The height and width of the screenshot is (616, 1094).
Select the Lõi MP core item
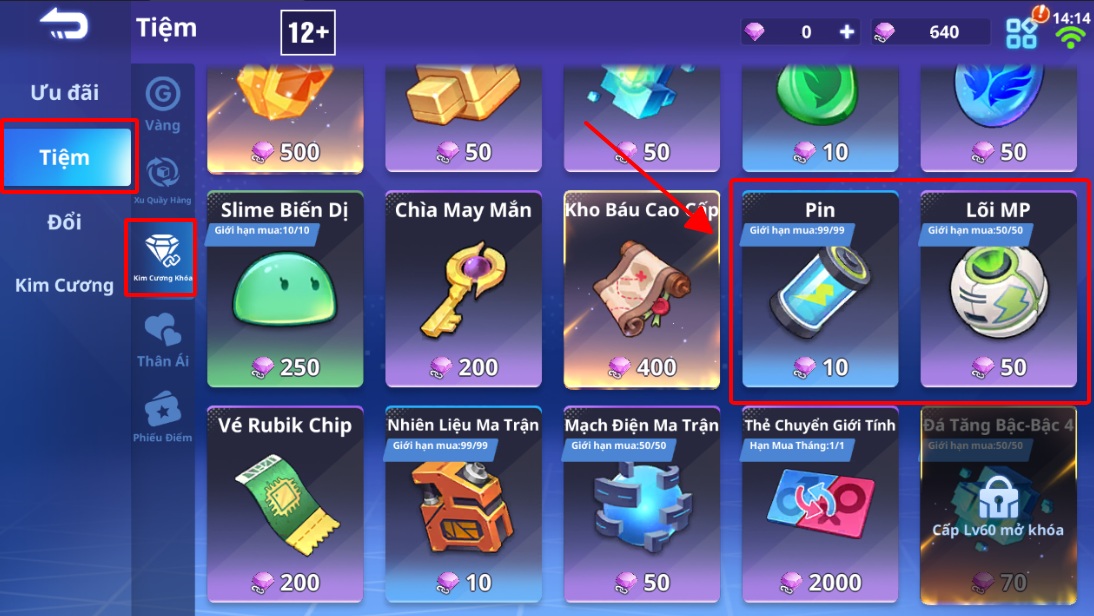coord(998,290)
